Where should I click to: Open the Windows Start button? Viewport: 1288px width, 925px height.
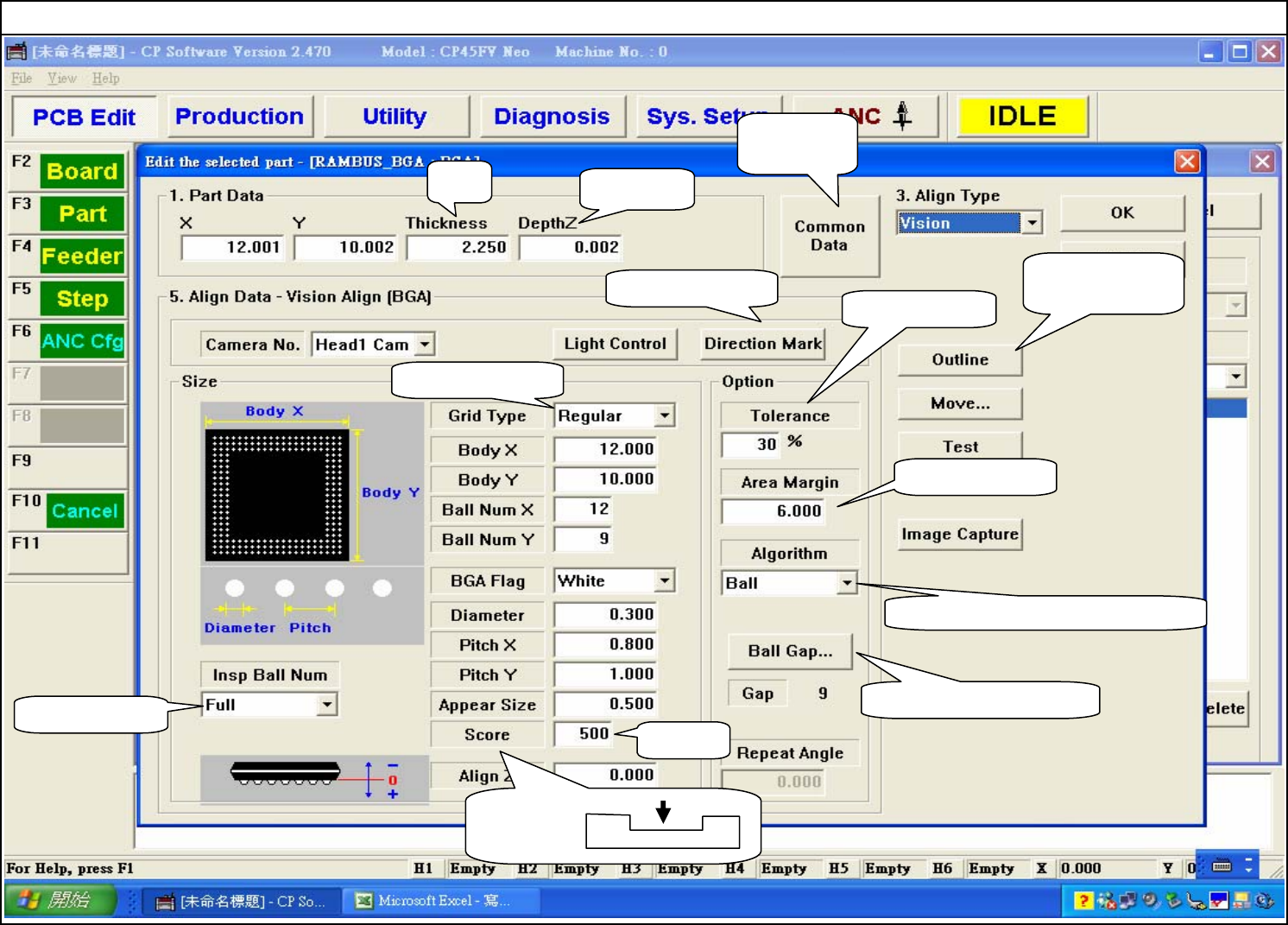60,900
